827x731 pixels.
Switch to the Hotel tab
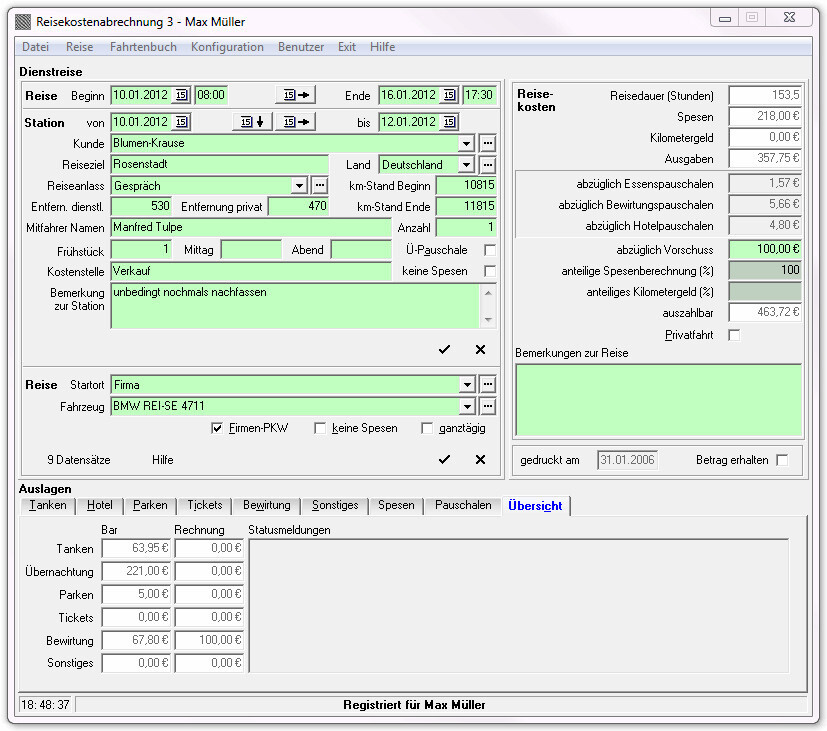(99, 505)
